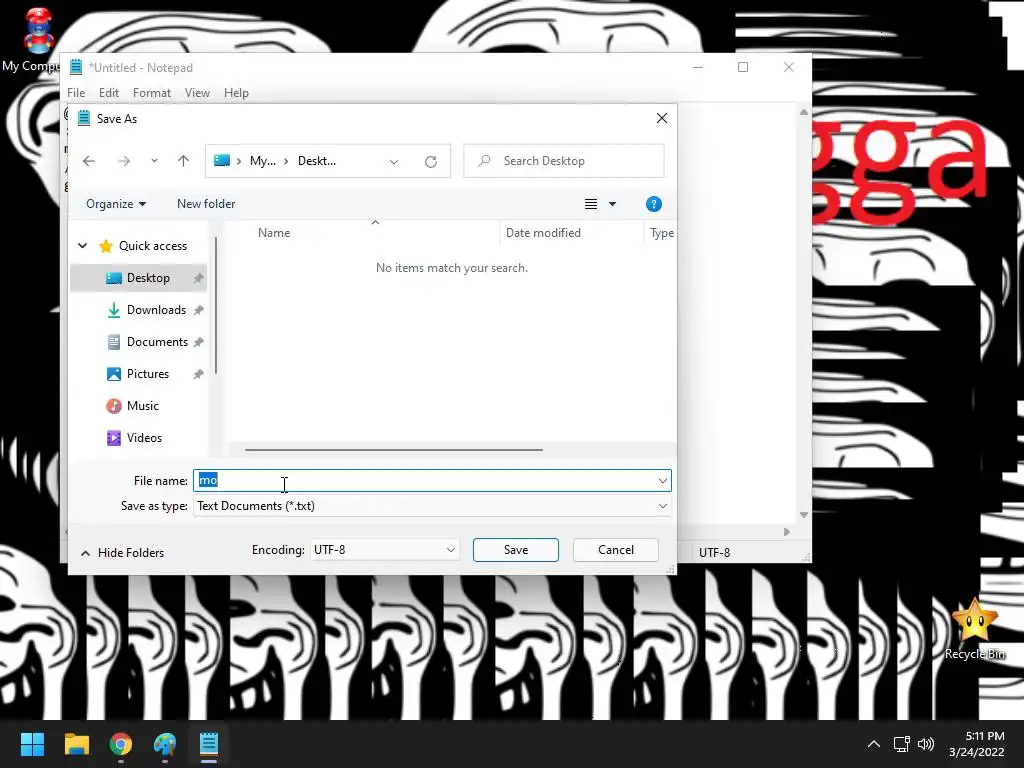Open Notepad File menu

coord(76,93)
